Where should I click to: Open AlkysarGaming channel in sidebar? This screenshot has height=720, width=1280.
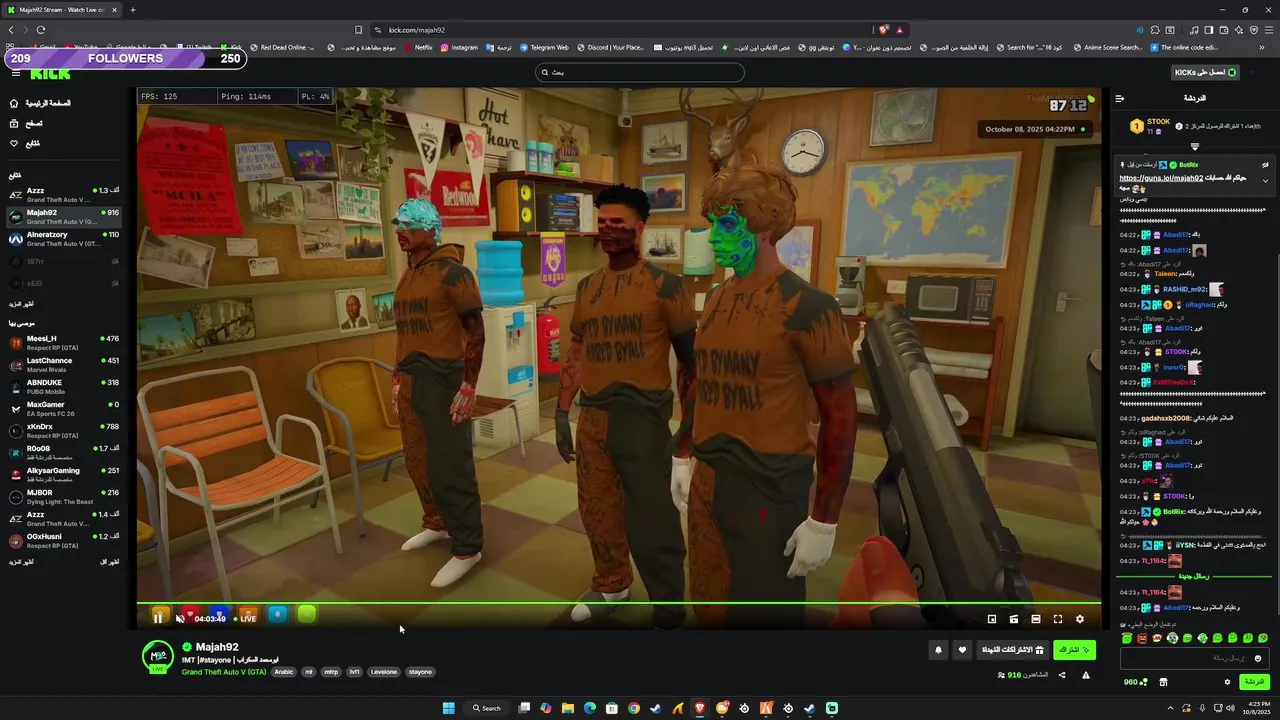64,475
